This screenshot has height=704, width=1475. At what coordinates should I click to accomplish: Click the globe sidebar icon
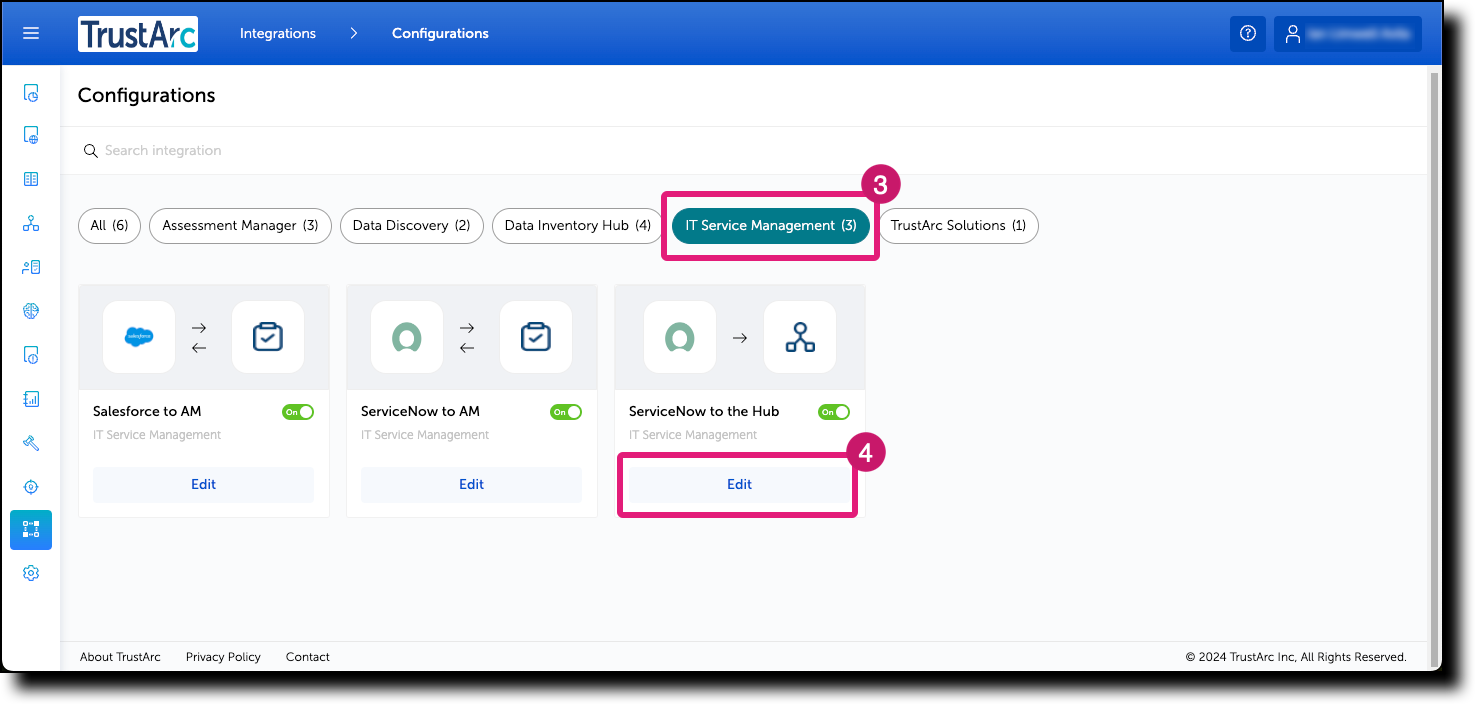click(31, 310)
